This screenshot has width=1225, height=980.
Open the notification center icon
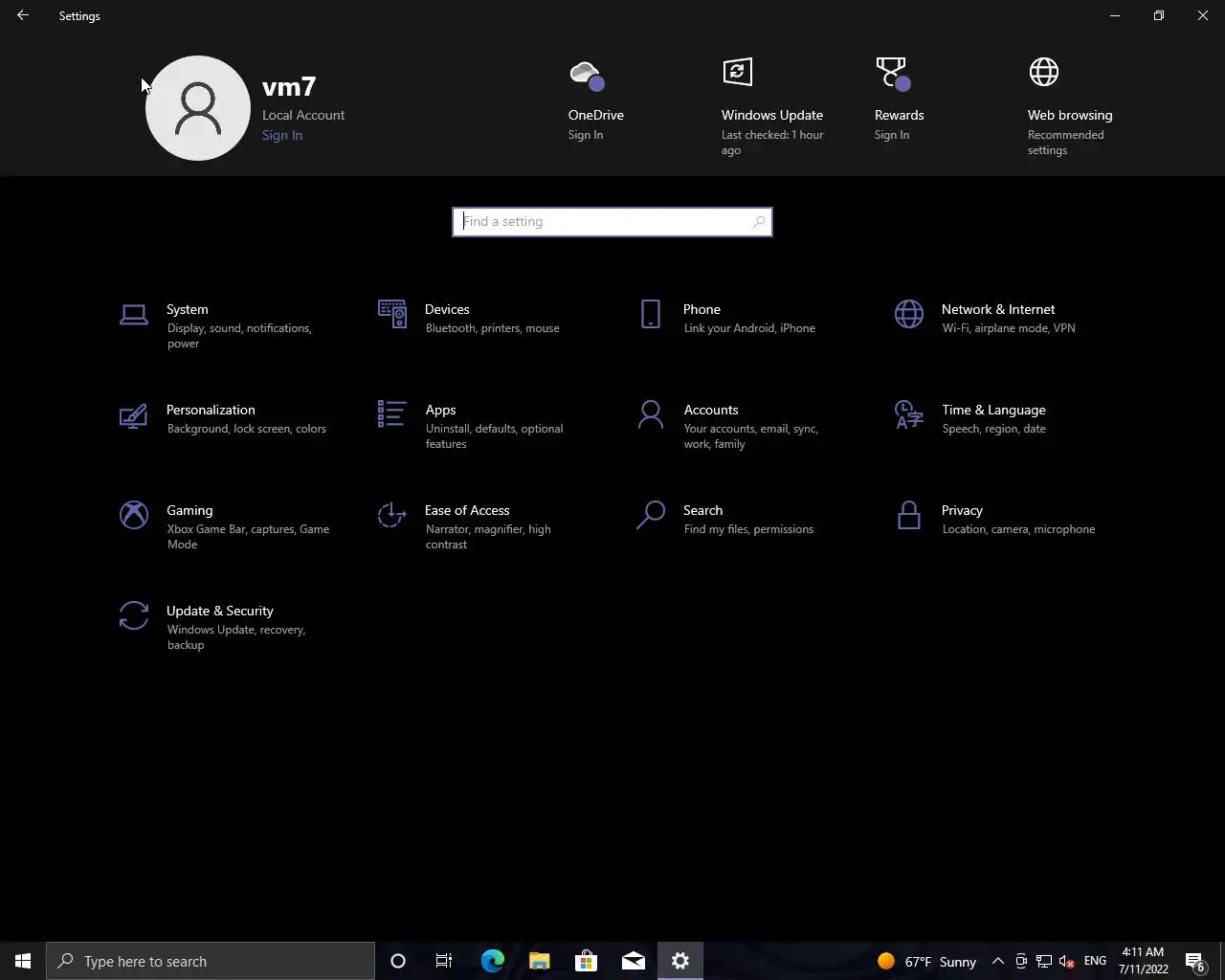click(x=1195, y=962)
